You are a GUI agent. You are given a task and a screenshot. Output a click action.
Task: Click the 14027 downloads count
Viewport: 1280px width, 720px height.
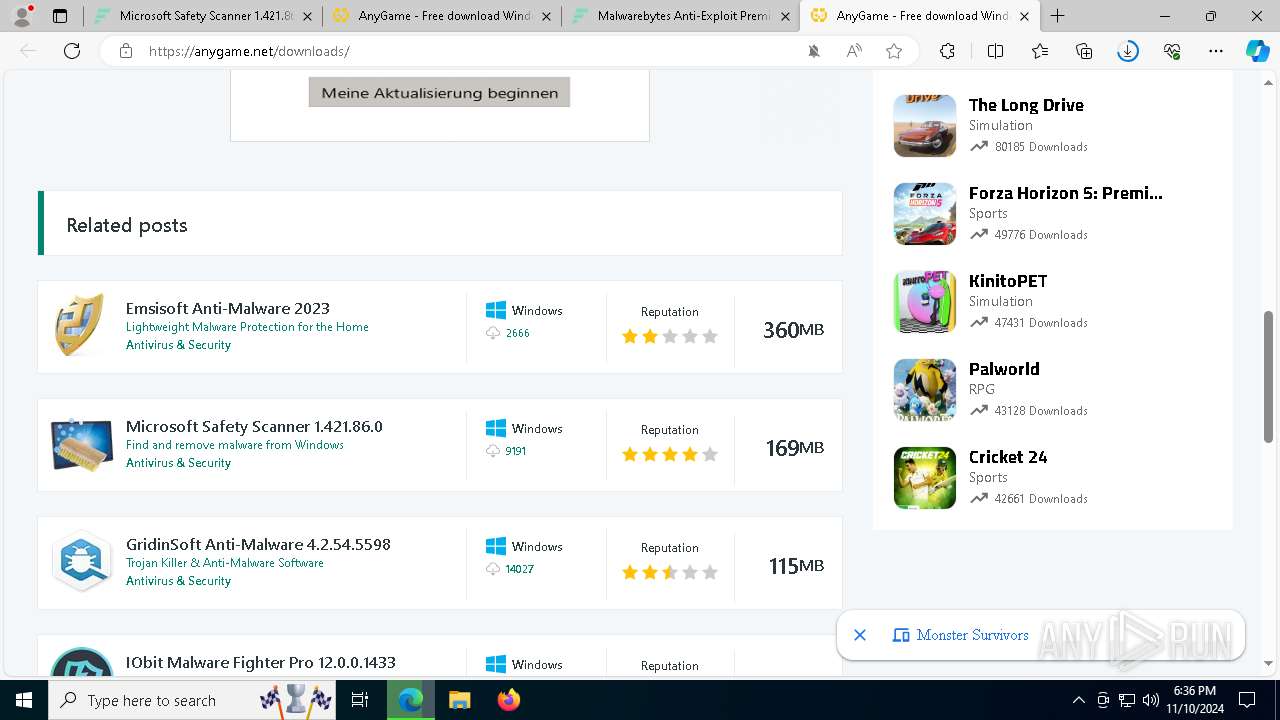click(x=519, y=569)
